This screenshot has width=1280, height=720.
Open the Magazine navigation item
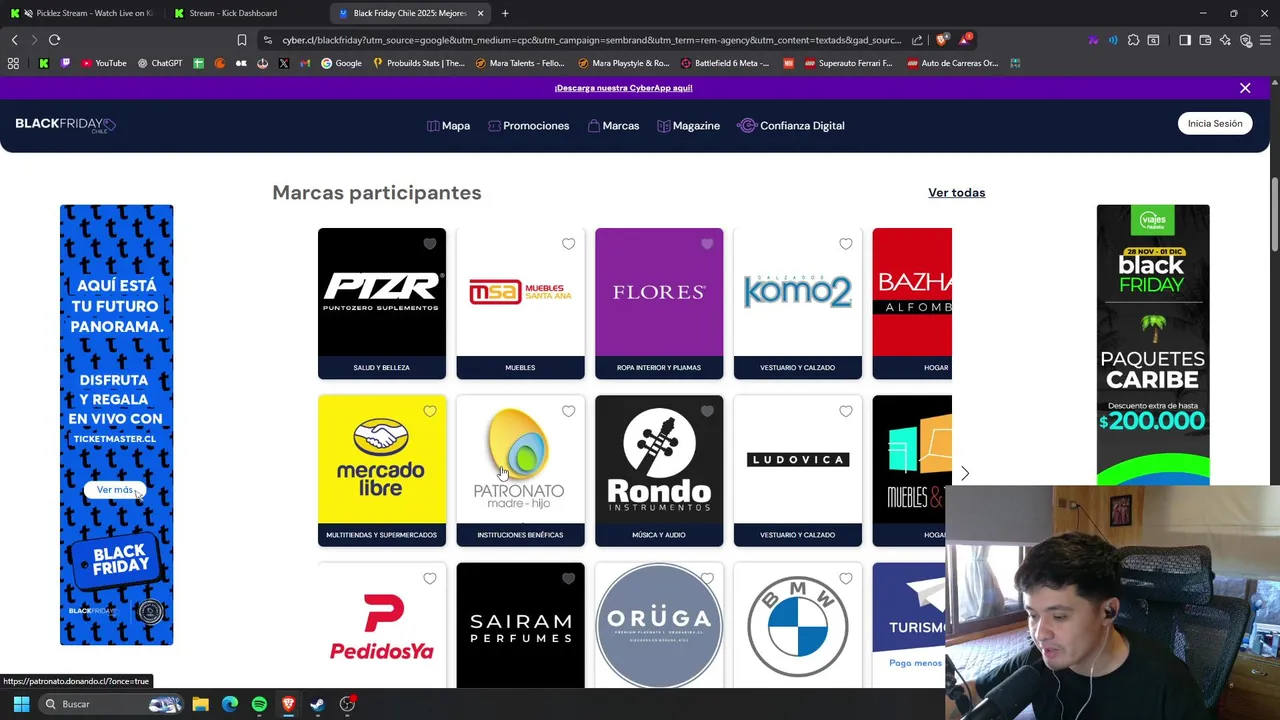point(689,126)
